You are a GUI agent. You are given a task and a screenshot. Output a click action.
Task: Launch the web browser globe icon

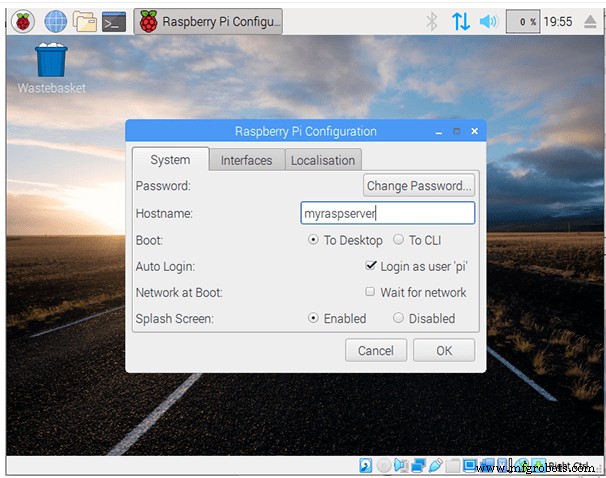coord(55,21)
